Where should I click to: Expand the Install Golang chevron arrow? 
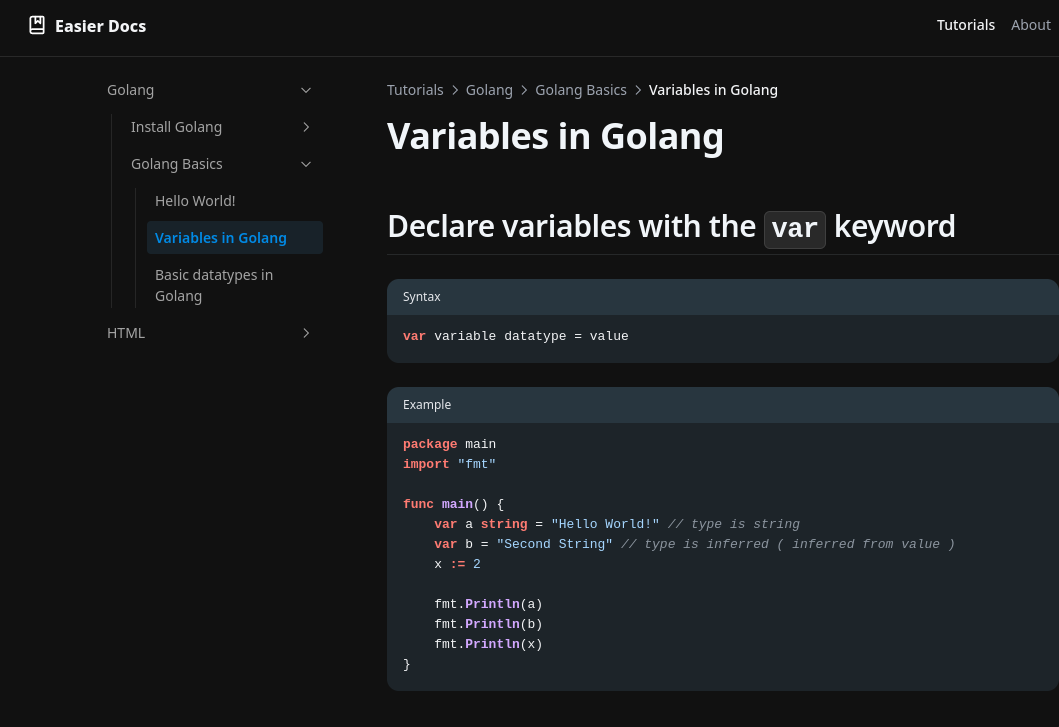(x=306, y=127)
